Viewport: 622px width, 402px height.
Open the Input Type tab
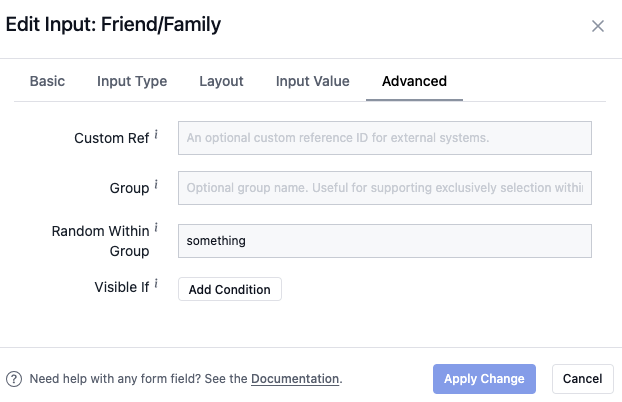132,81
